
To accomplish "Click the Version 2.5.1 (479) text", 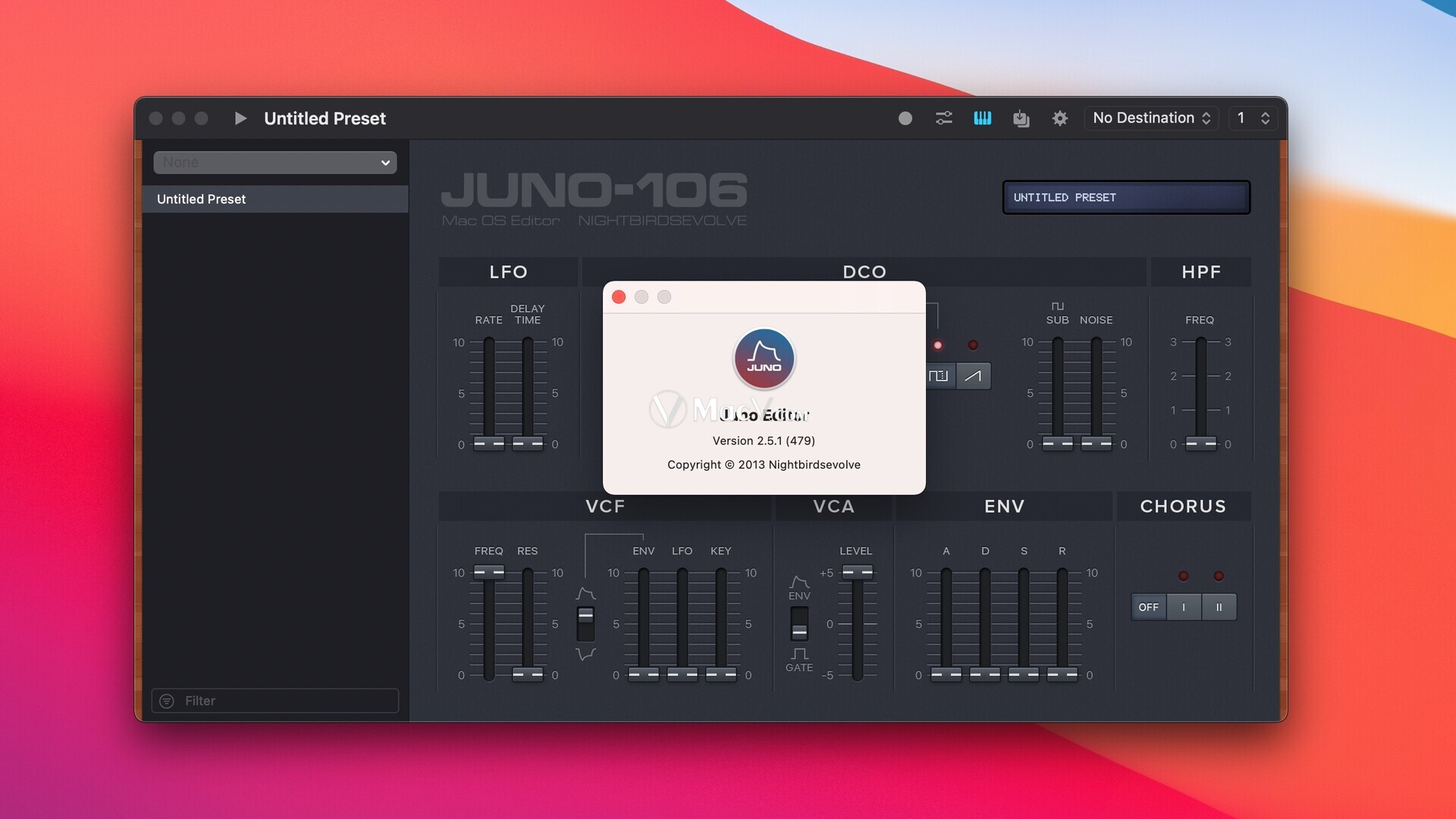I will 764,441.
